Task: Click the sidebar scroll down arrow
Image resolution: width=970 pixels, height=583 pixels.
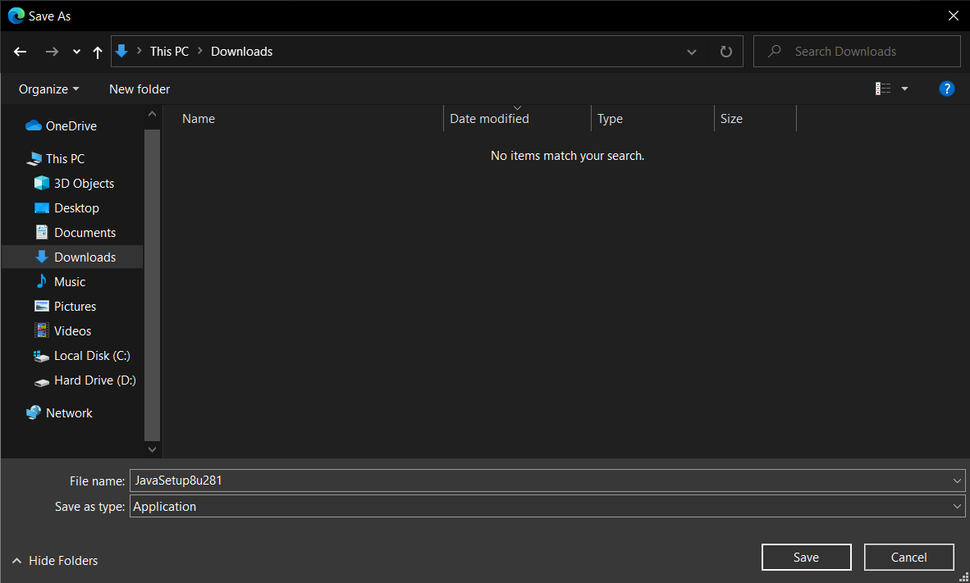Action: (x=152, y=449)
